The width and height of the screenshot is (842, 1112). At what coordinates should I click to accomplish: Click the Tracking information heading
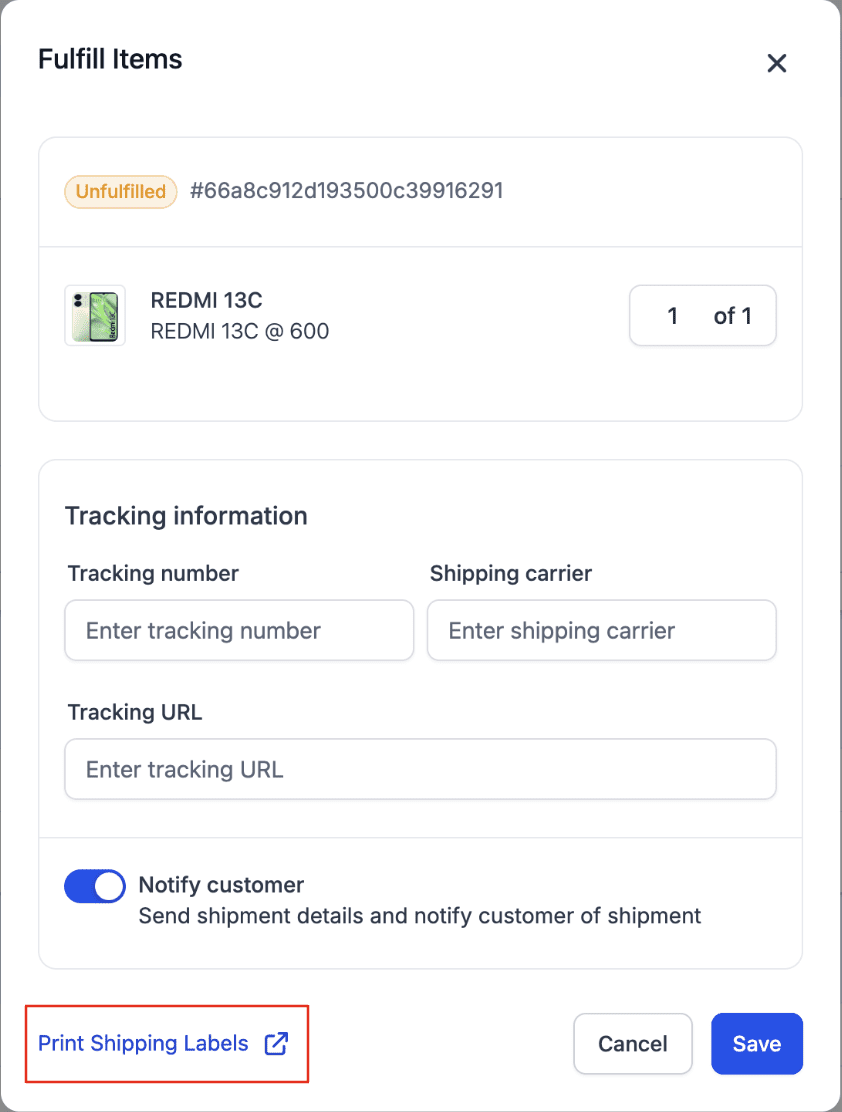pos(186,516)
